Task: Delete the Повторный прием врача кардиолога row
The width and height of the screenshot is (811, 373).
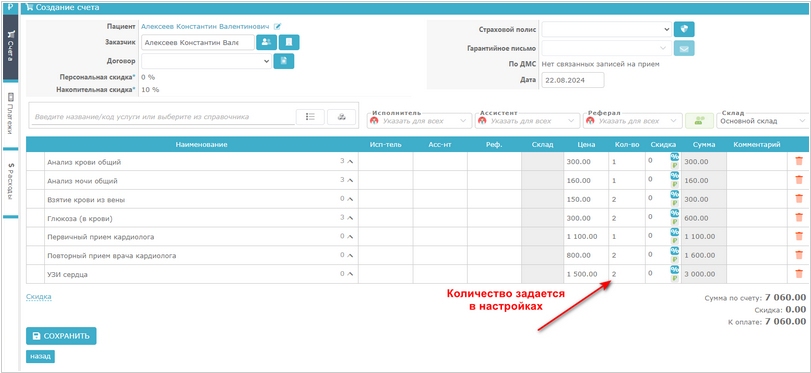Action: coord(799,255)
